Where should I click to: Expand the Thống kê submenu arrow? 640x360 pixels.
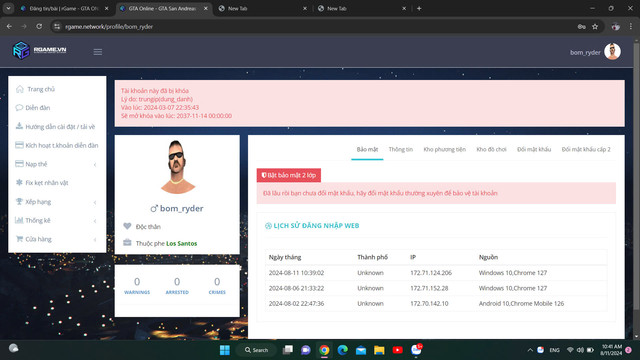95,221
